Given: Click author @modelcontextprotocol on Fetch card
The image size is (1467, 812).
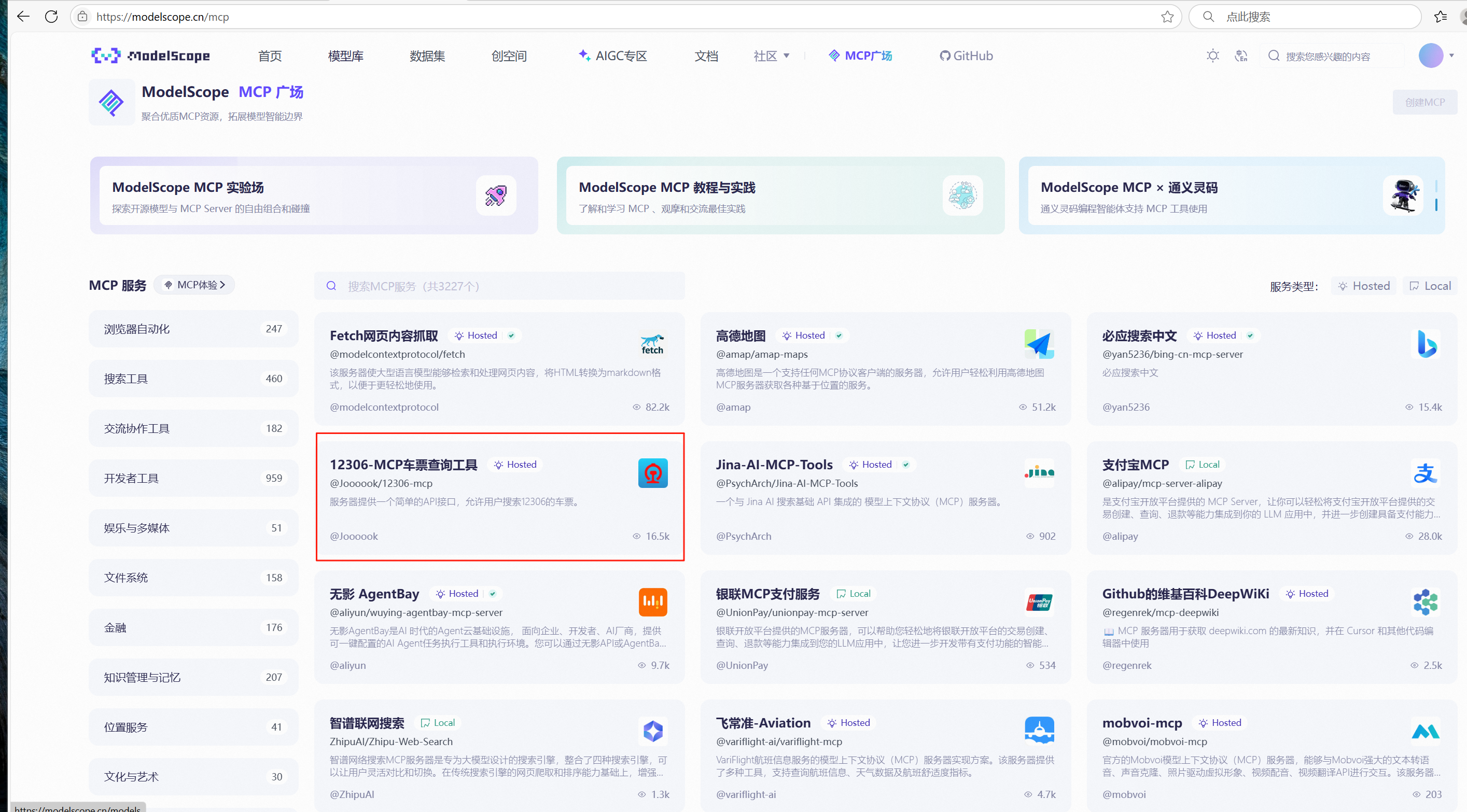Looking at the screenshot, I should 384,407.
